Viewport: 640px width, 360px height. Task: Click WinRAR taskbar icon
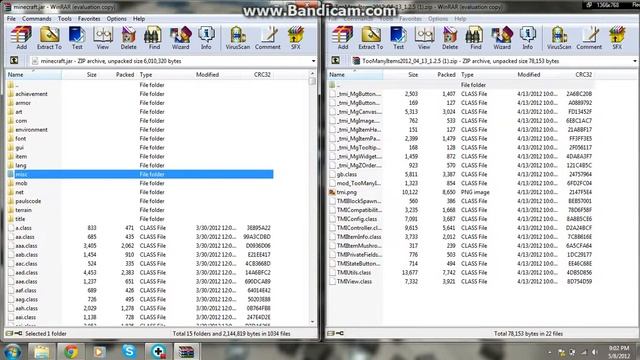click(187, 351)
